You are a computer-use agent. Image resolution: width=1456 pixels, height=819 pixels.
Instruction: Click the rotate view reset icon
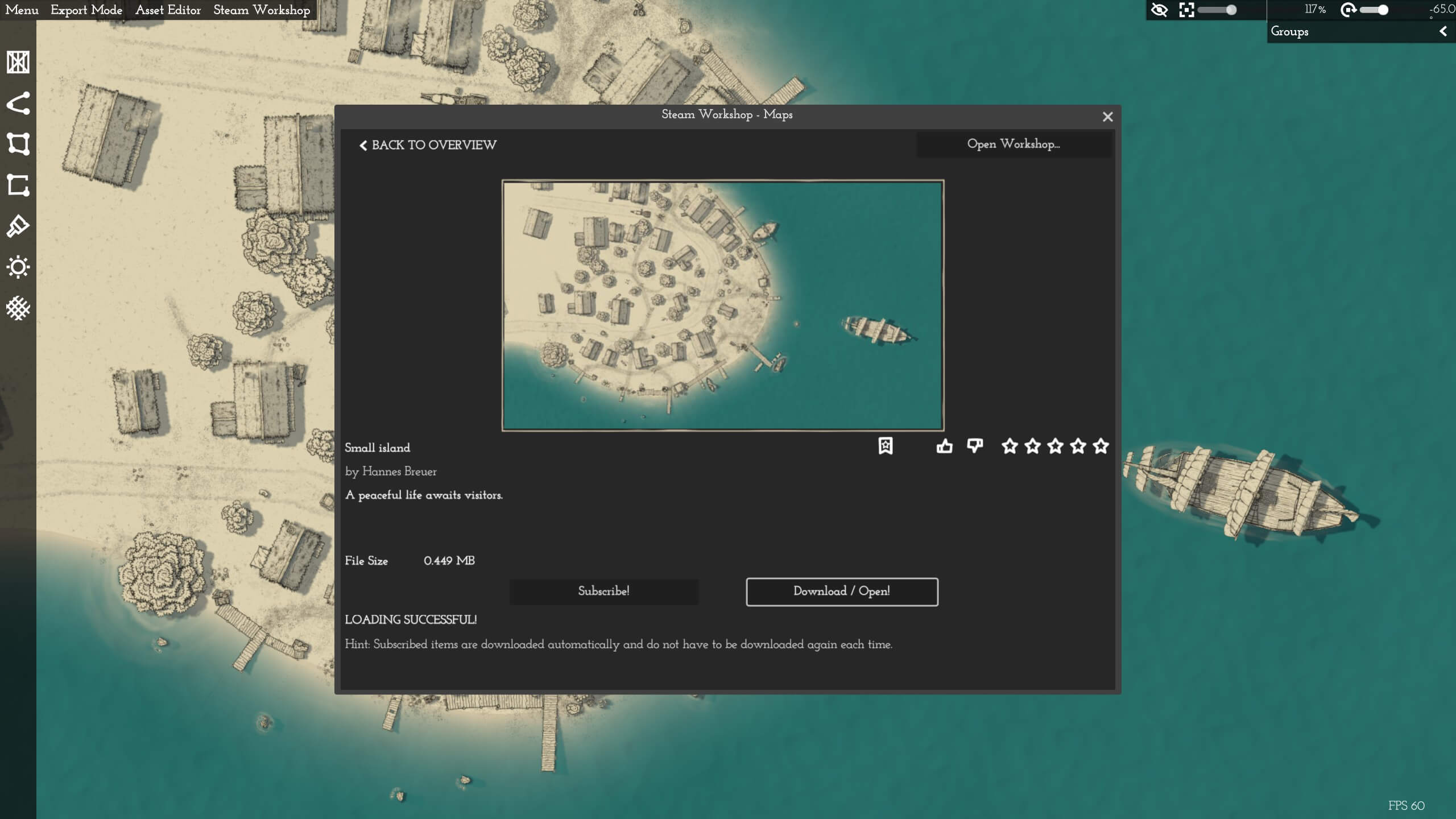click(1349, 10)
